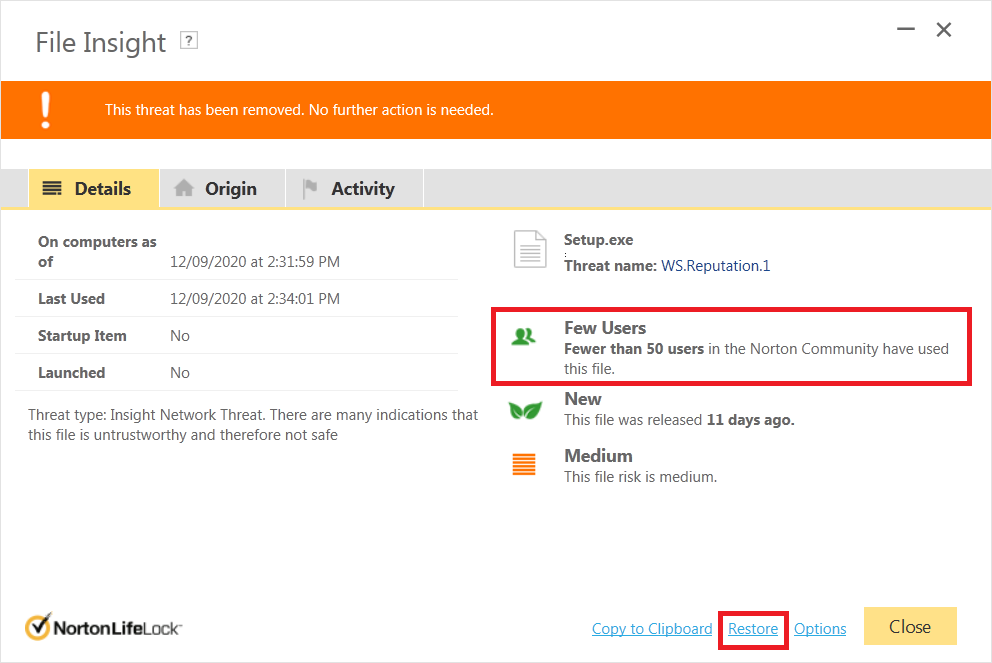Open the WS.Reputation.1 threat name link

[x=716, y=266]
